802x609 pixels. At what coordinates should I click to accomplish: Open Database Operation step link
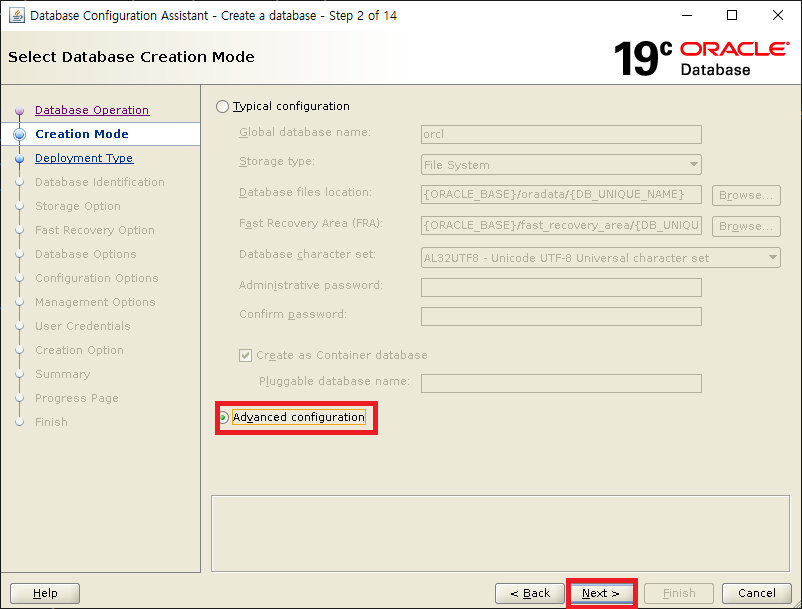click(92, 110)
